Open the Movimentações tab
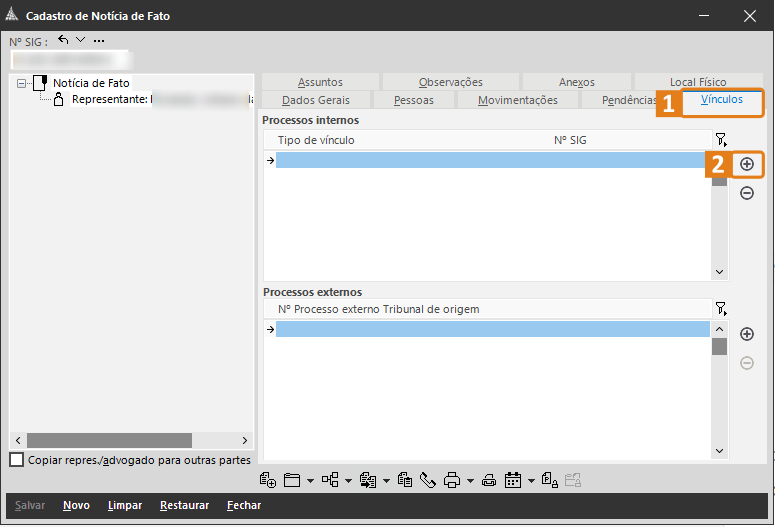The image size is (775, 527). click(517, 101)
